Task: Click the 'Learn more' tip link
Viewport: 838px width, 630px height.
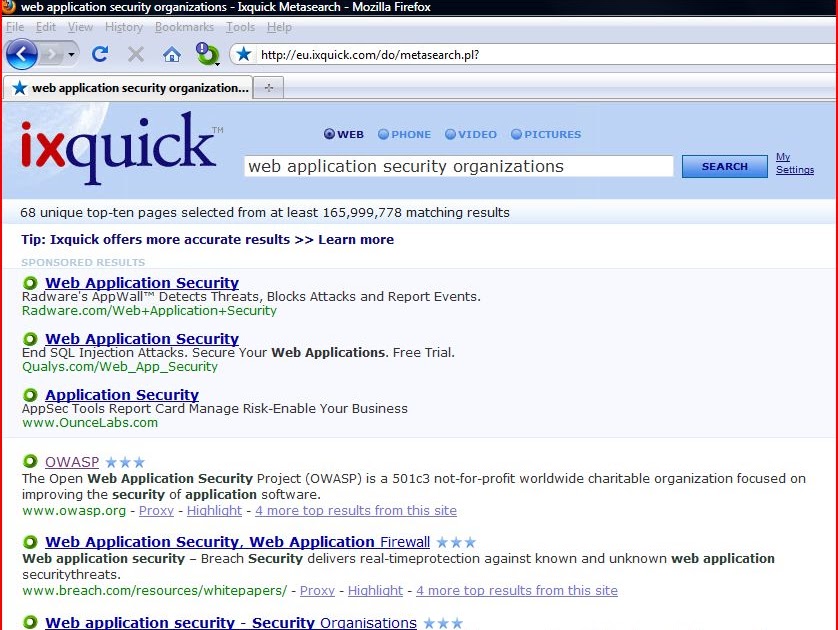Action: [356, 239]
